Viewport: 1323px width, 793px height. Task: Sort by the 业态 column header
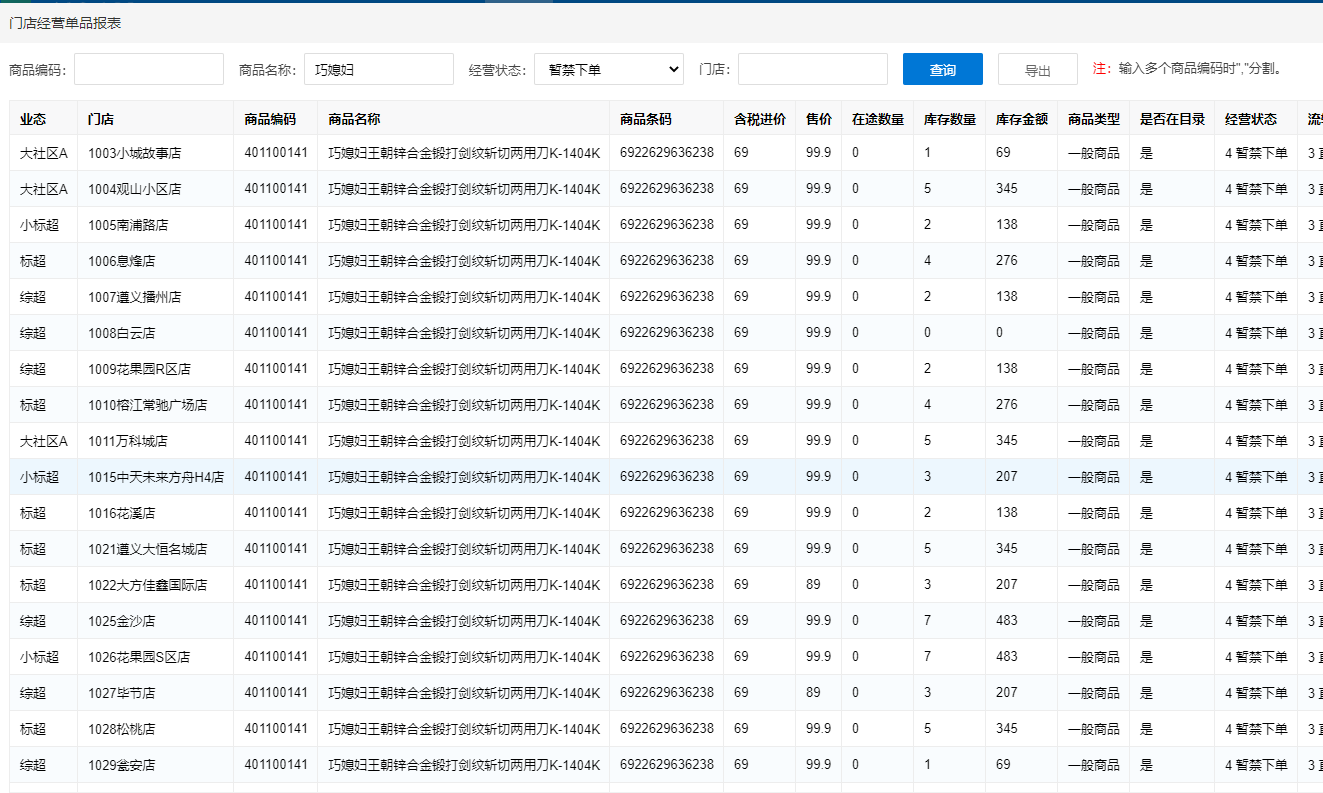pos(33,119)
